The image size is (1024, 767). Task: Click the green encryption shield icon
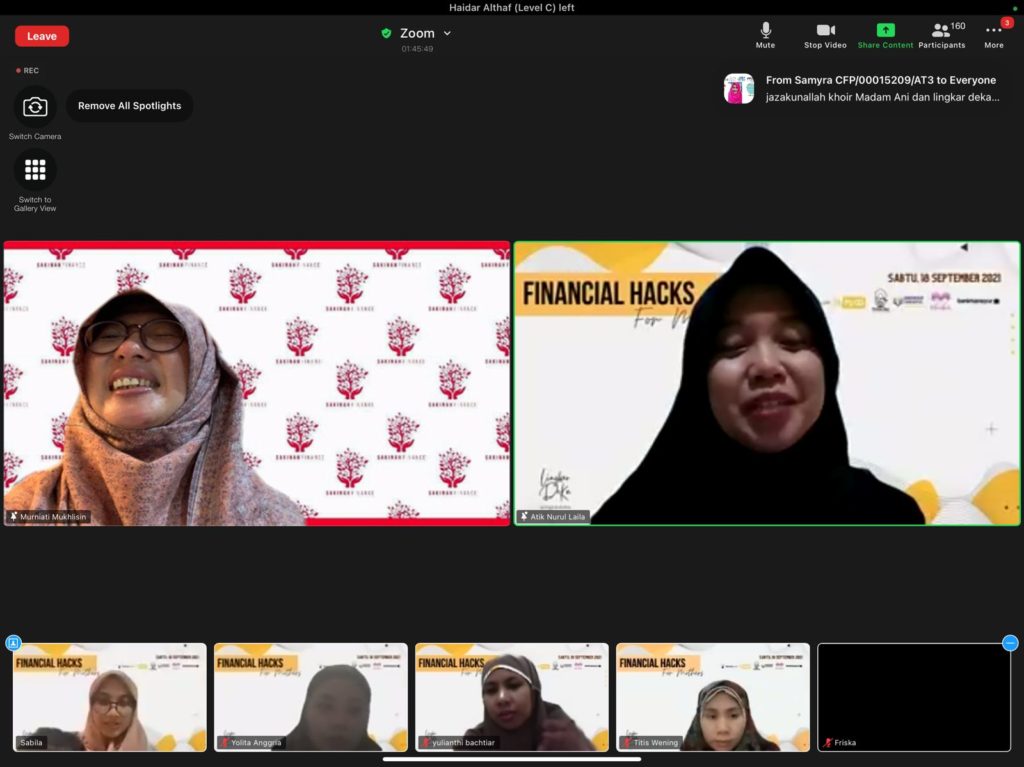tap(386, 33)
